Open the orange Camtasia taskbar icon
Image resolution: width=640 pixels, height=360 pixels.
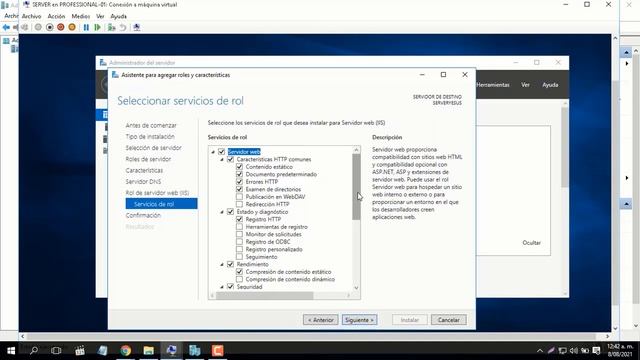pos(218,350)
